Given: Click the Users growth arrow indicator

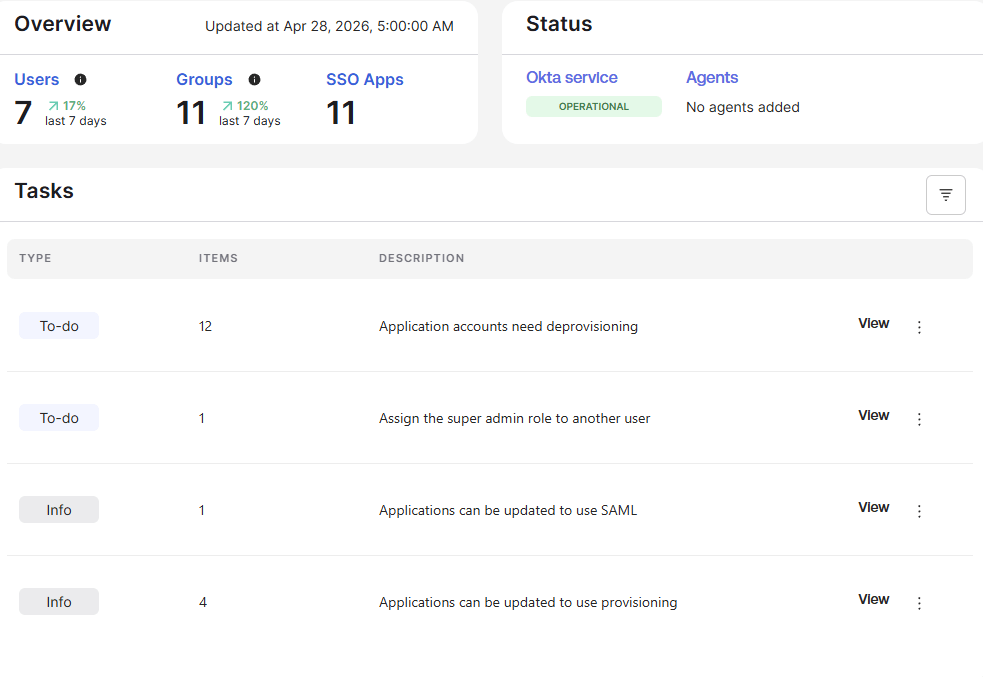Looking at the screenshot, I should pyautogui.click(x=54, y=106).
